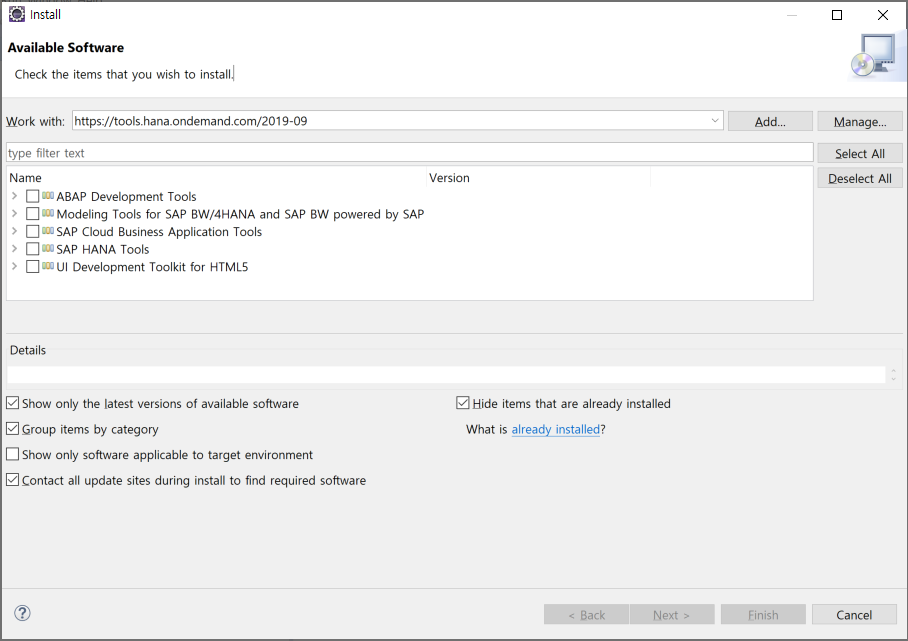Close the Install dialog window
Screen dimensions: 908x641
point(883,14)
